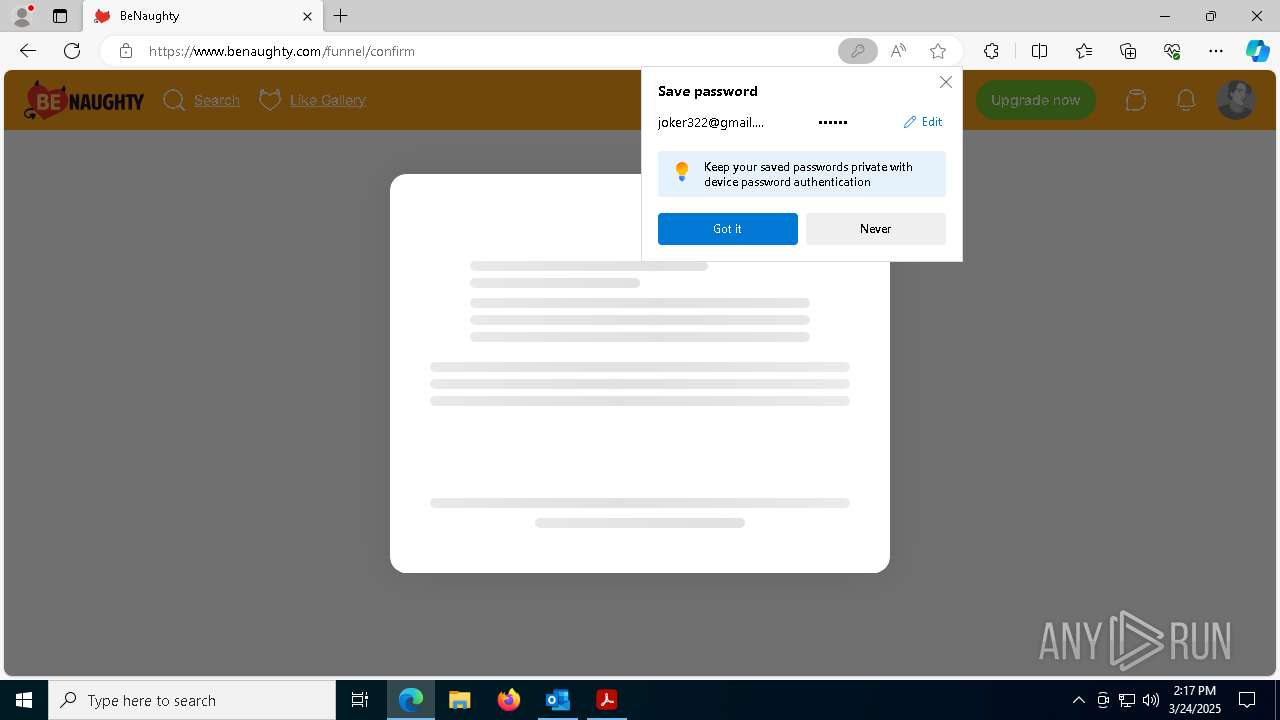Close the BeNaughty tab
Screen dimensions: 1280x720
[x=307, y=16]
